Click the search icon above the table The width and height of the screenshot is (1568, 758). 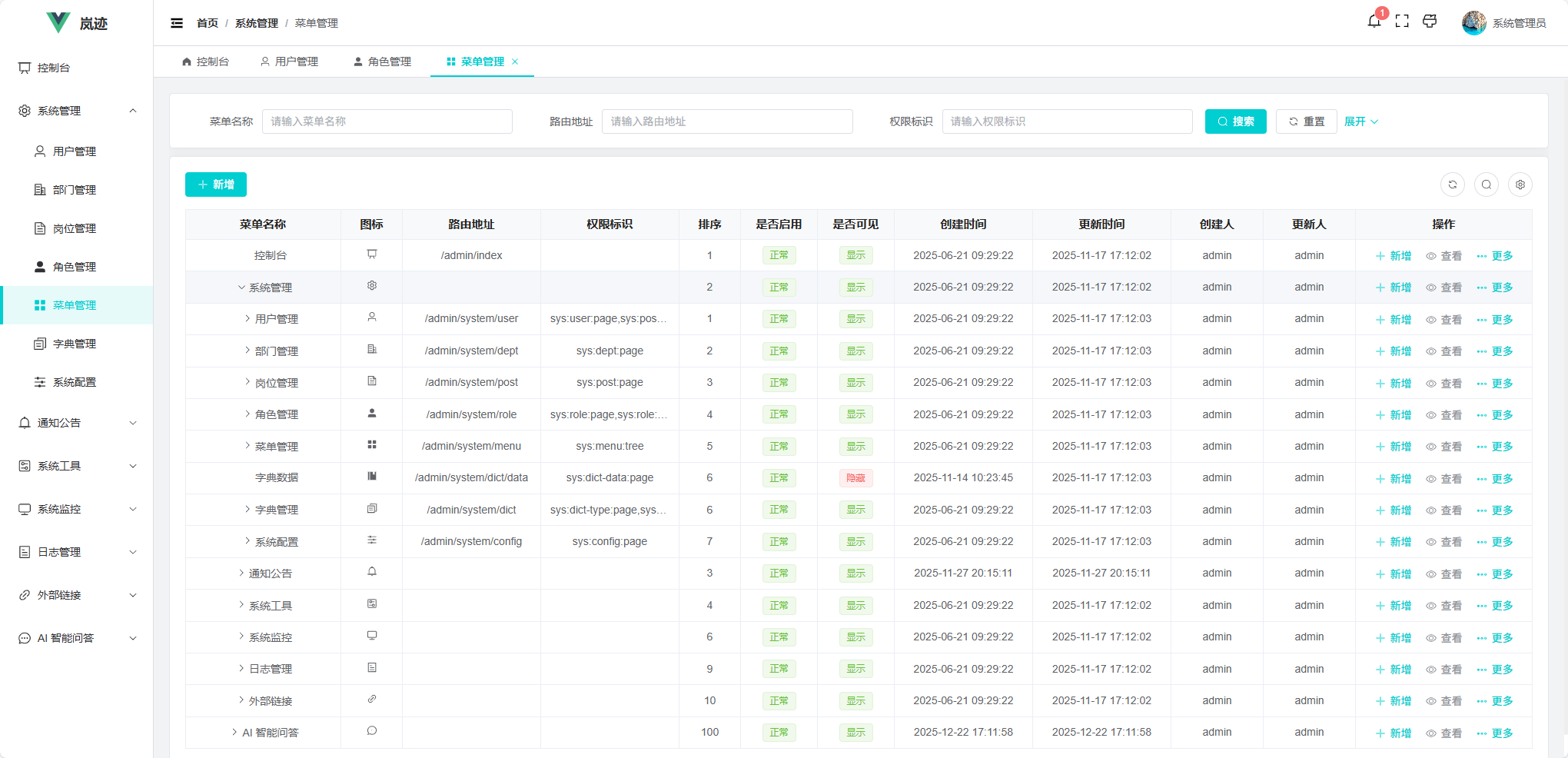1487,185
